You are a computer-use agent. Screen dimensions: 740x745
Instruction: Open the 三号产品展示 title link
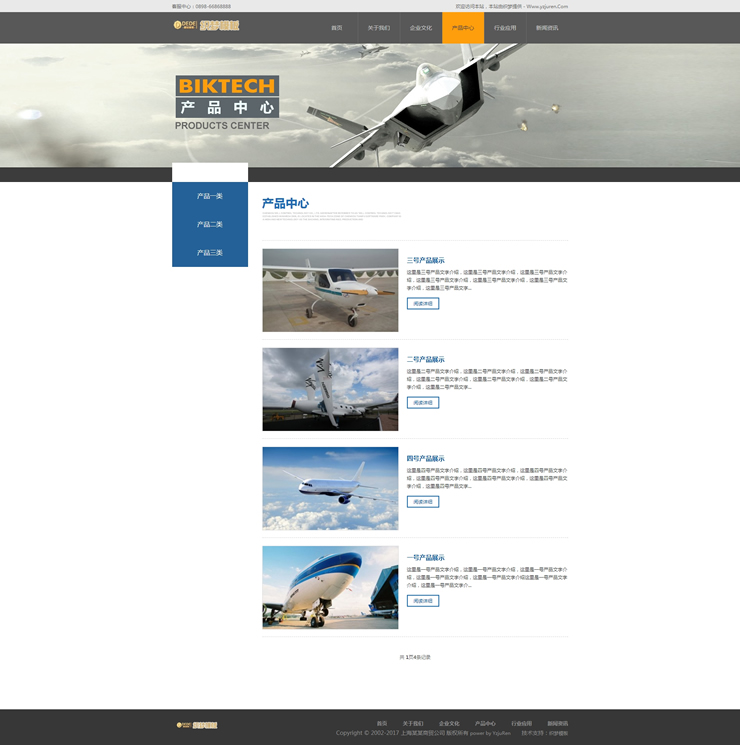click(425, 260)
